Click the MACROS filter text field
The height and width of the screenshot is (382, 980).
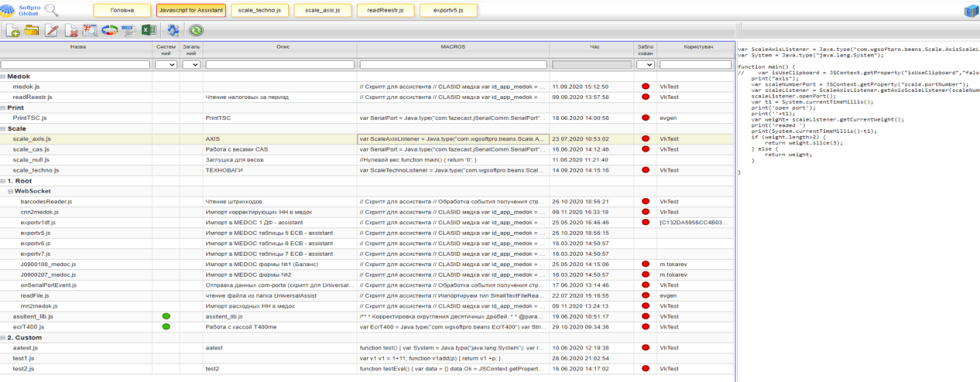tap(454, 64)
